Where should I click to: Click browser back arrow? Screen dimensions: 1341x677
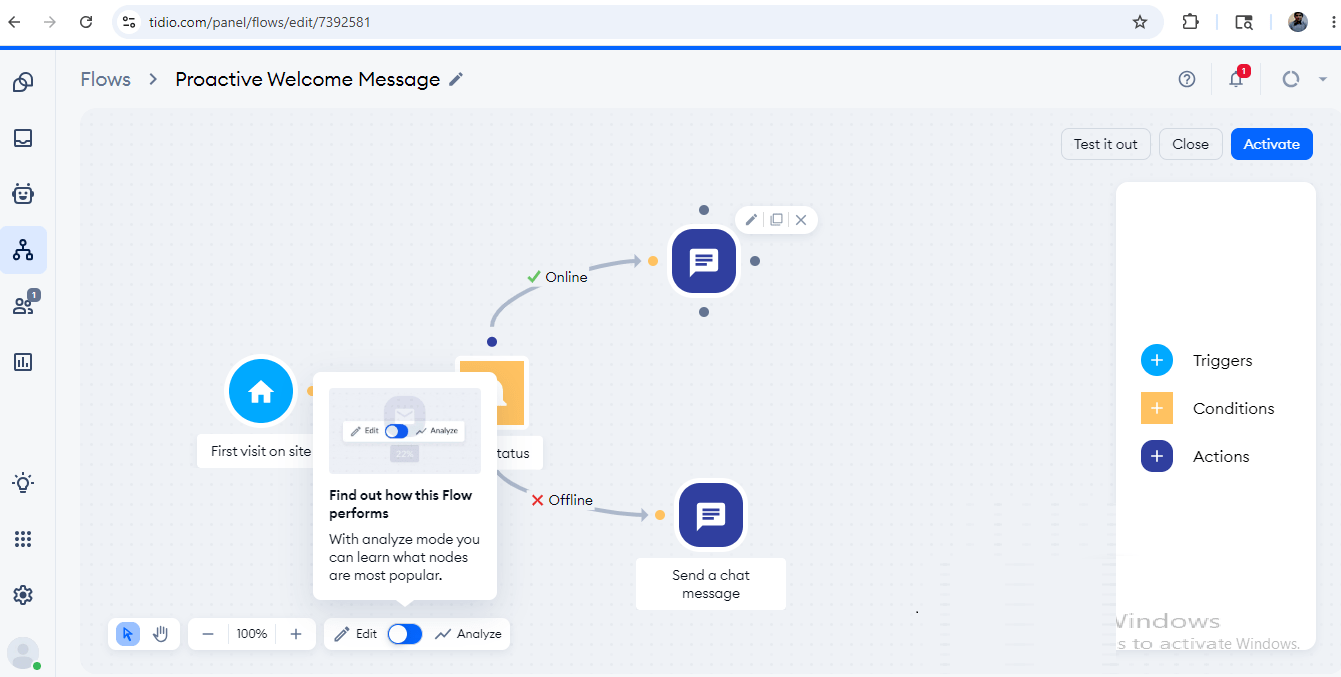click(x=14, y=21)
